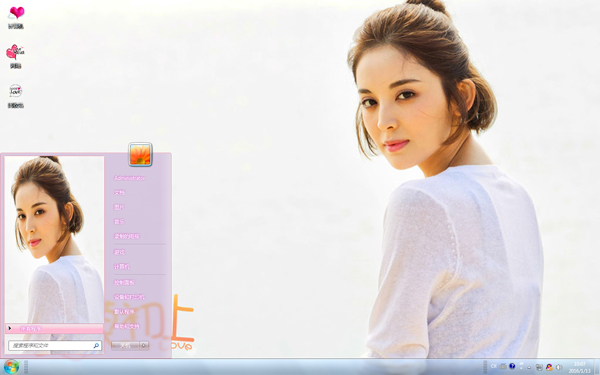The image size is (600, 375).
Task: Open 游戏 in the Start menu
Action: pyautogui.click(x=119, y=252)
